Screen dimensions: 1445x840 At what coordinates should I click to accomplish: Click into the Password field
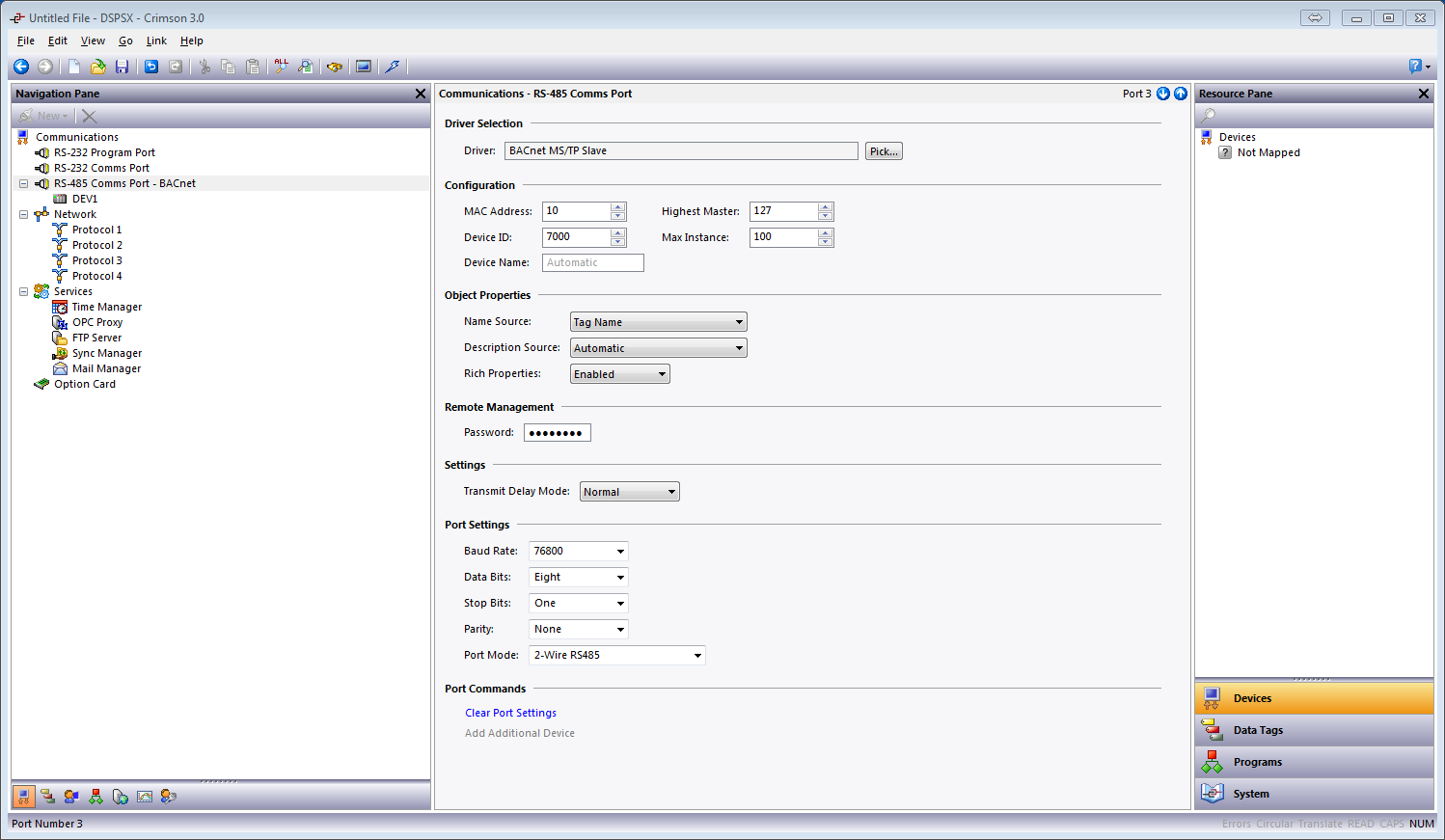[x=558, y=433]
